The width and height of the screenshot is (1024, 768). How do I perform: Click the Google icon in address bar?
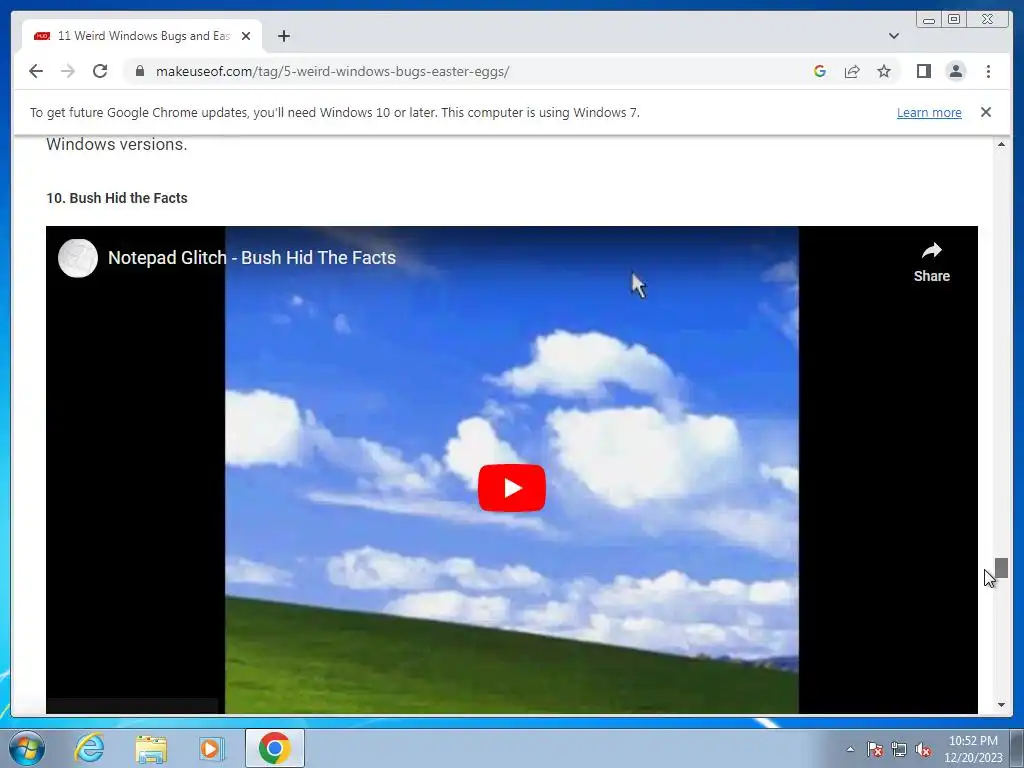tap(820, 71)
